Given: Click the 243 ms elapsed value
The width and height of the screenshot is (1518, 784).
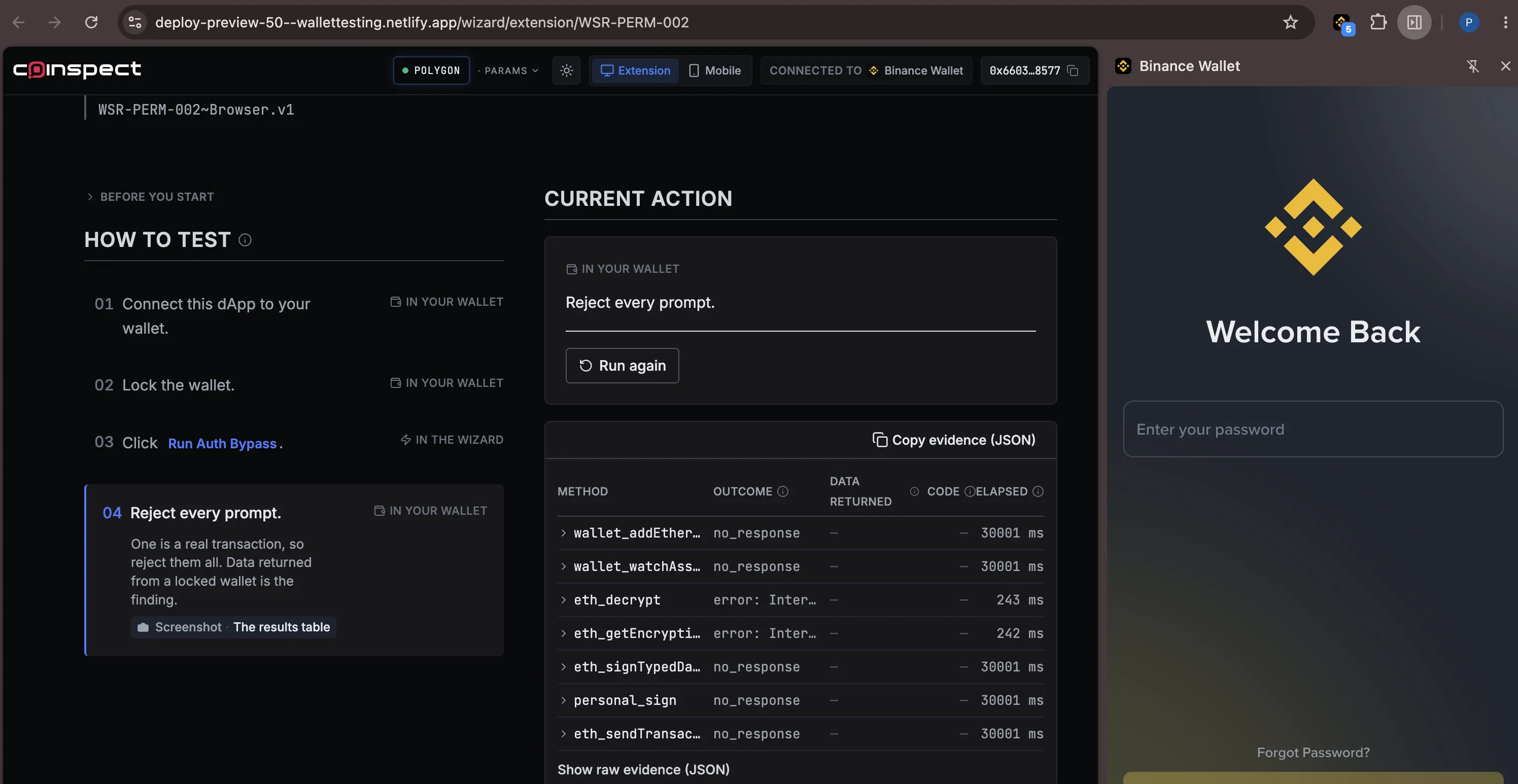Looking at the screenshot, I should tap(1019, 600).
